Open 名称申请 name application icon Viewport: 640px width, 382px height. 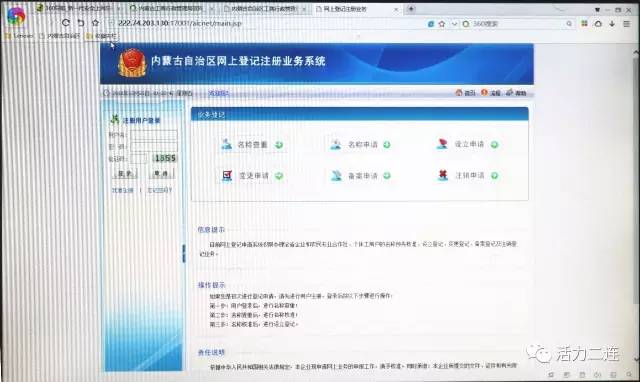[336, 144]
